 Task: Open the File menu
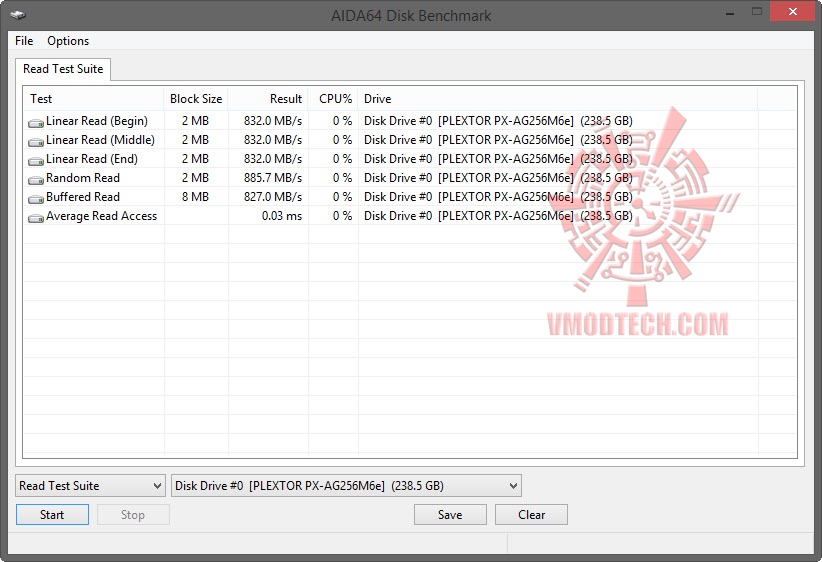coord(24,41)
